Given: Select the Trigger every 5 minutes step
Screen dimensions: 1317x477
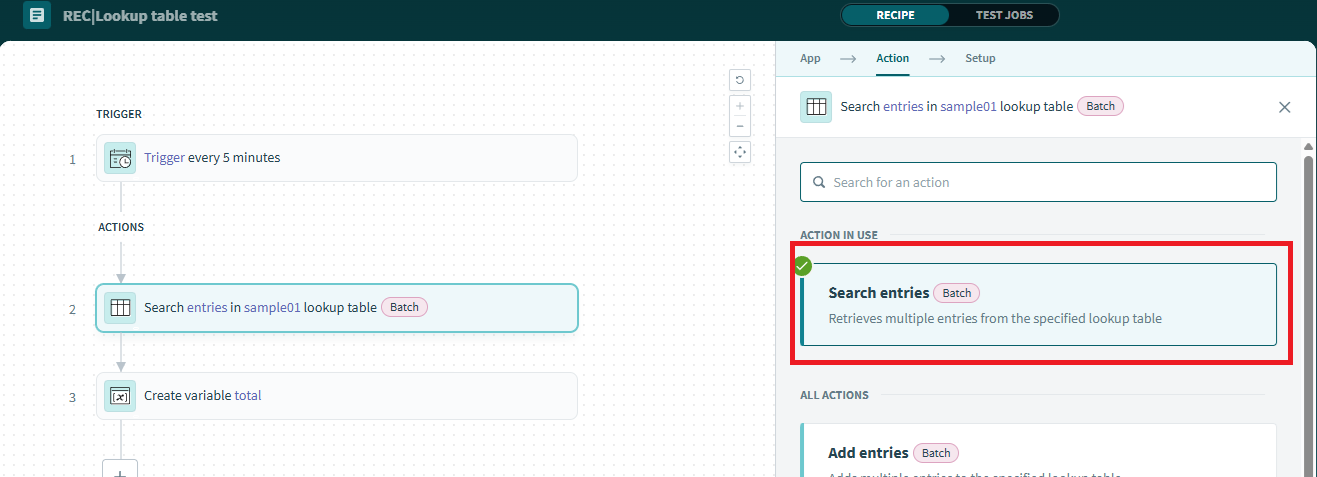Looking at the screenshot, I should 337,158.
